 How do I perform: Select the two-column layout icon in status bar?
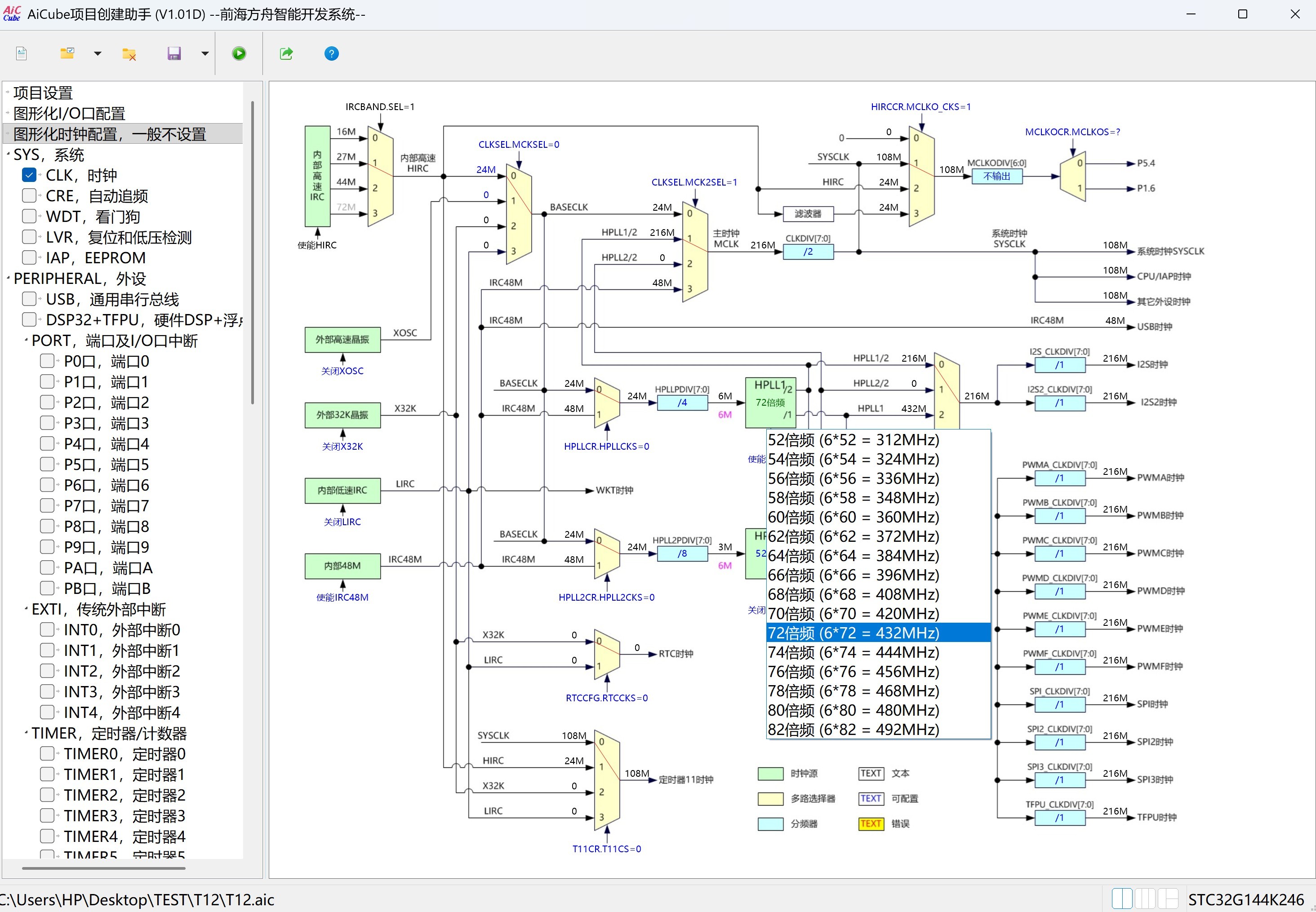(x=1122, y=898)
